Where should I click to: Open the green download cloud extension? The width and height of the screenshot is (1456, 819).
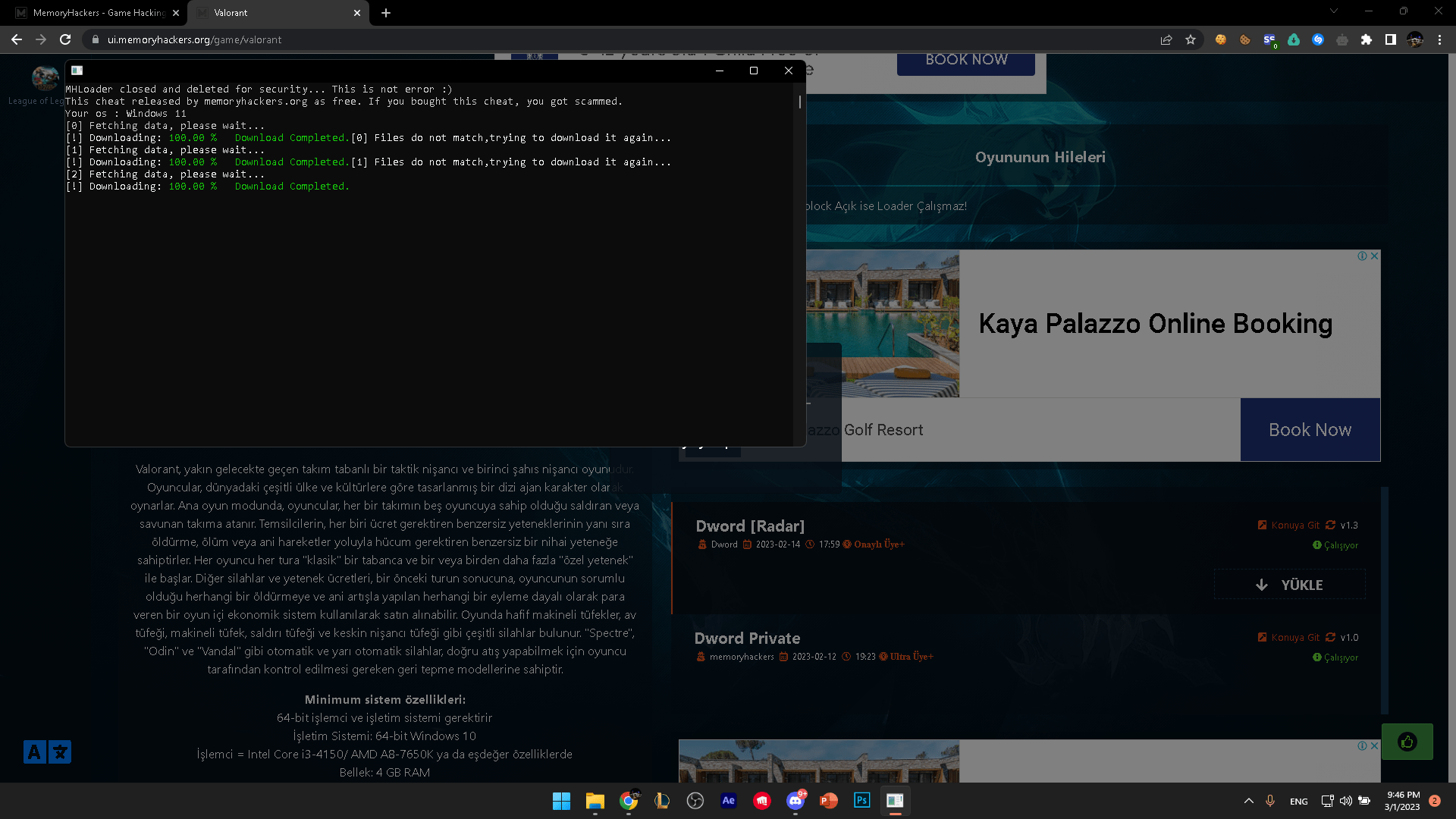tap(1294, 39)
